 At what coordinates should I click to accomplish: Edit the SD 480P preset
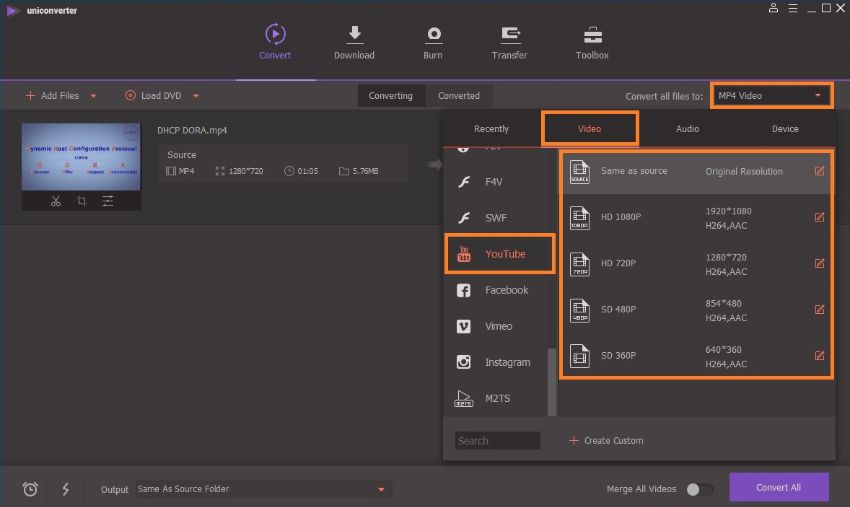819,309
